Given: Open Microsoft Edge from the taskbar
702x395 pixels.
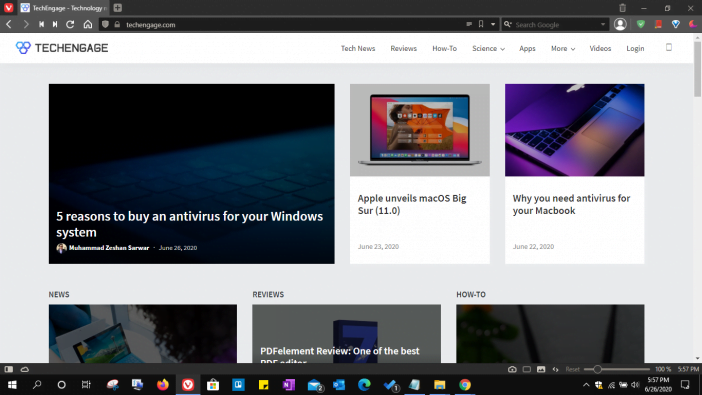Looking at the screenshot, I should (x=364, y=385).
